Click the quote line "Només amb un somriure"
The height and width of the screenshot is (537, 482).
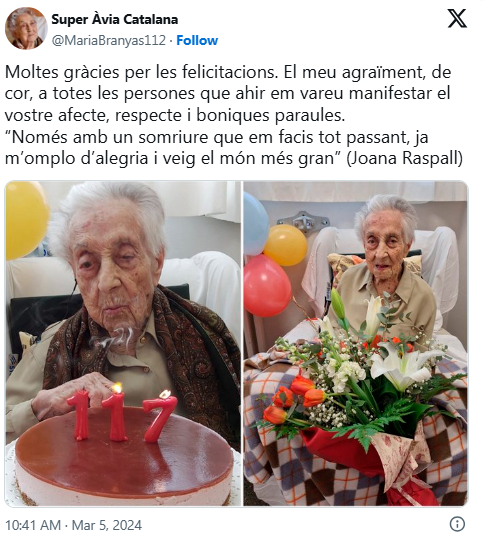point(217,137)
